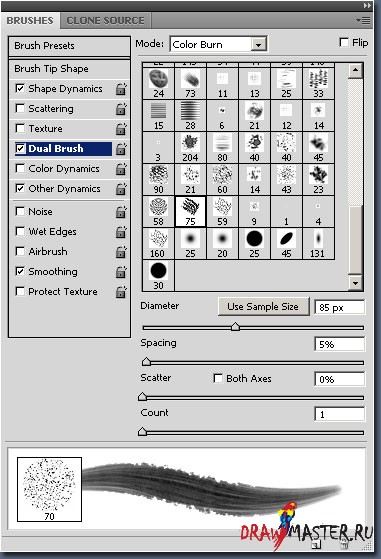Click the lock icon next to Protect Texture
The image size is (381, 559).
tap(121, 292)
